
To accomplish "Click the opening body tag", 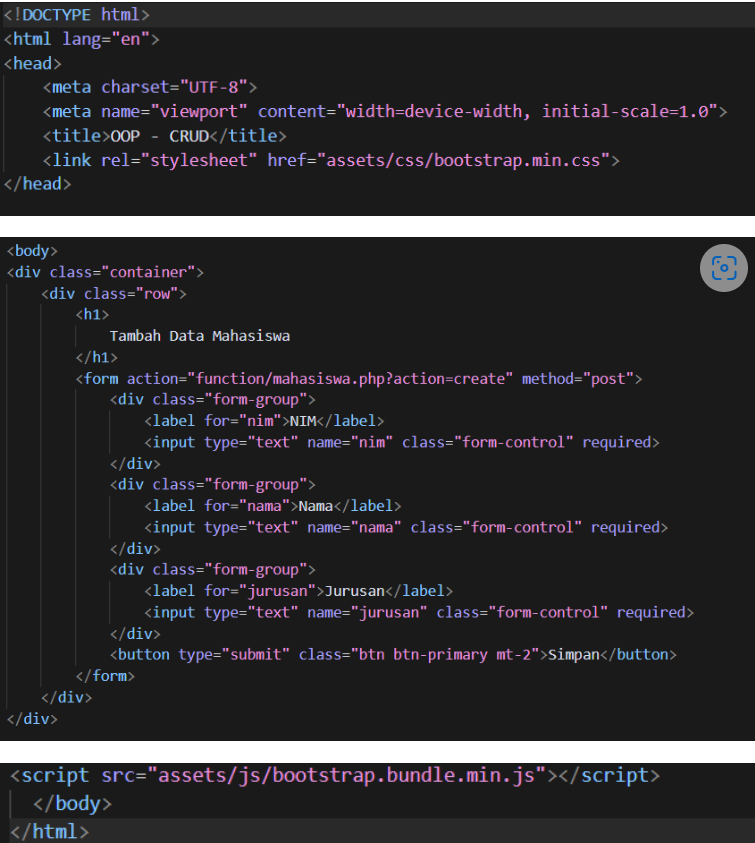I will coord(32,251).
